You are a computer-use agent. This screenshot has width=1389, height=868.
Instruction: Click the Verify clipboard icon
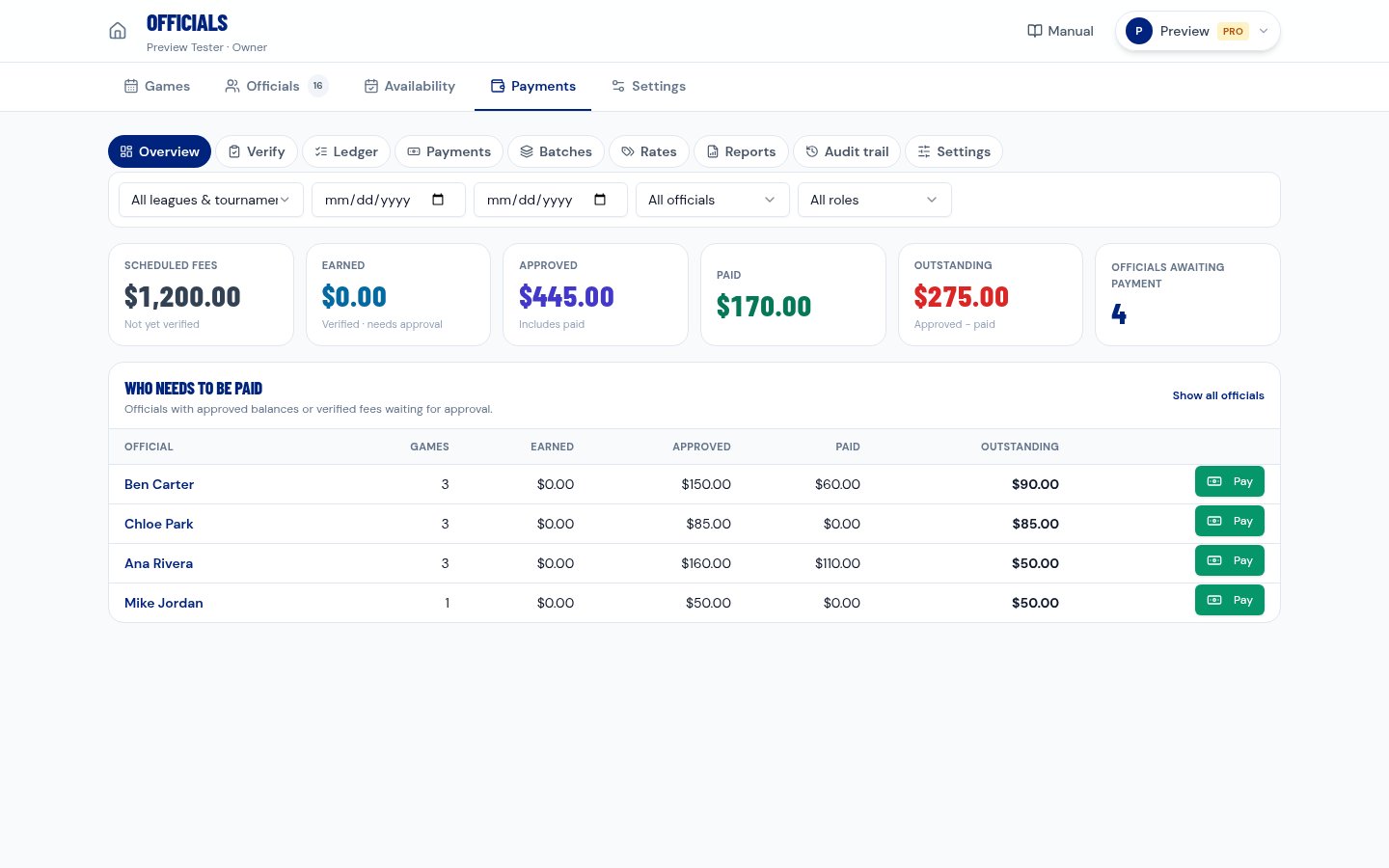(x=234, y=151)
